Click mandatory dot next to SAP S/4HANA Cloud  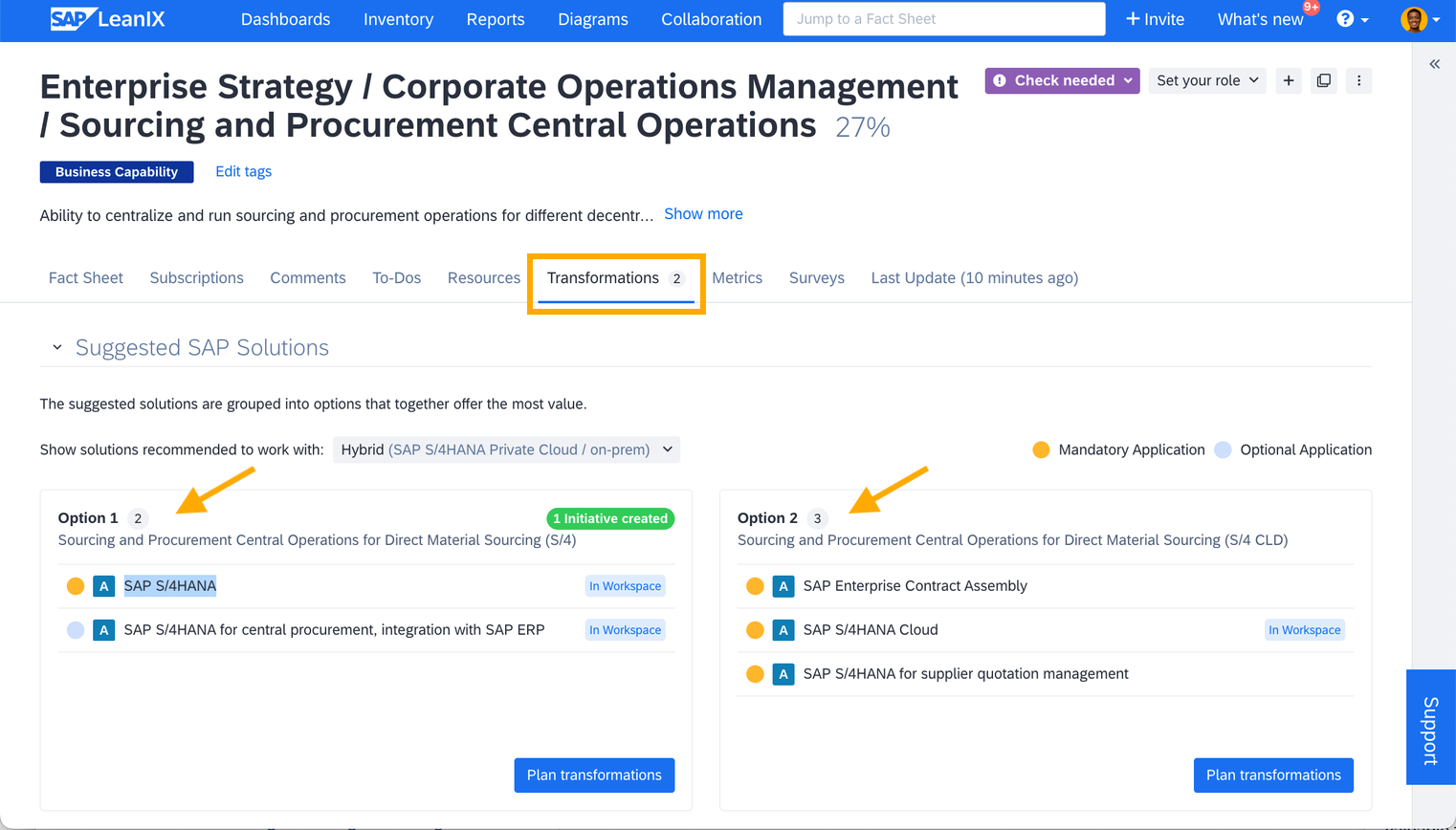pos(755,630)
